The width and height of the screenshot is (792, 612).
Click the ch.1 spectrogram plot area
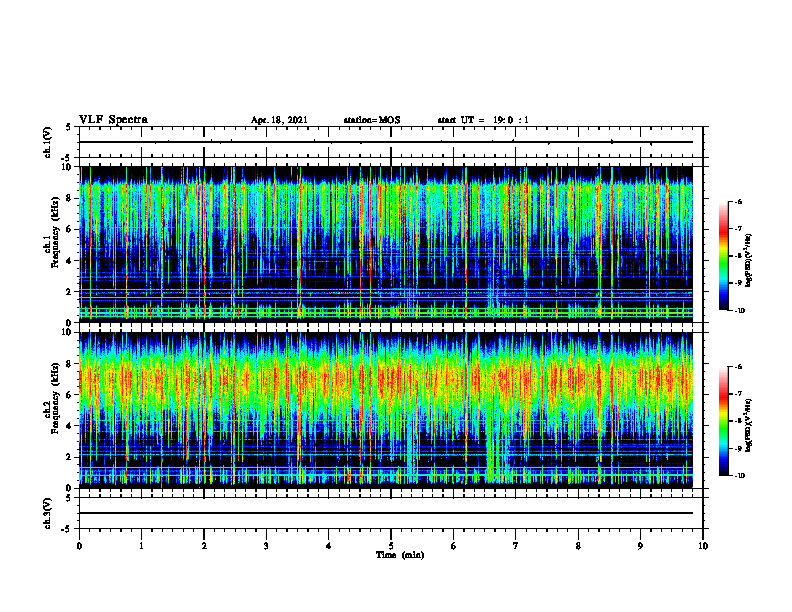386,244
